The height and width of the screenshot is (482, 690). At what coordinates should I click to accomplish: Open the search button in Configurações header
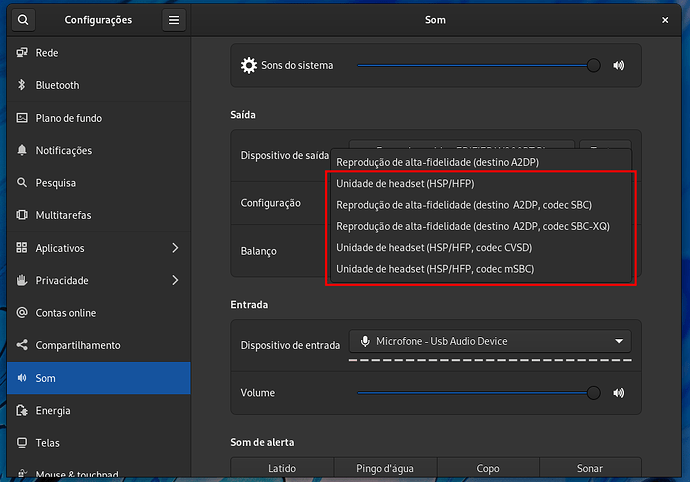[x=23, y=20]
